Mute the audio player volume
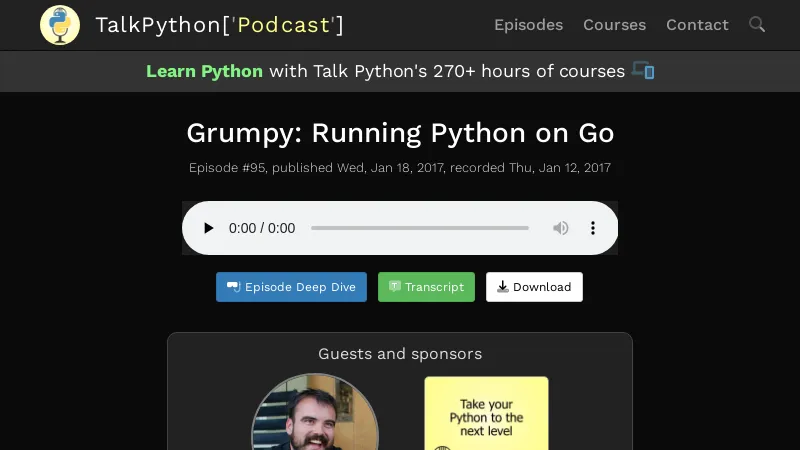Viewport: 800px width, 450px height. 561,228
